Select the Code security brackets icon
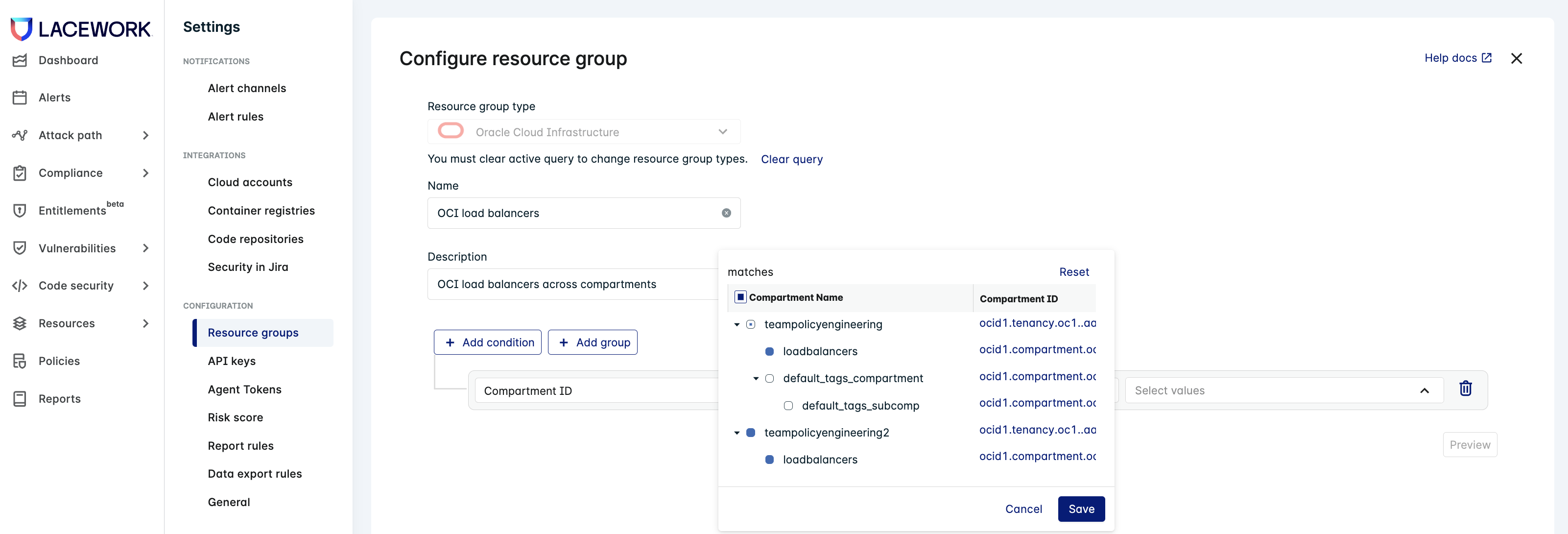The height and width of the screenshot is (534, 1568). [20, 286]
